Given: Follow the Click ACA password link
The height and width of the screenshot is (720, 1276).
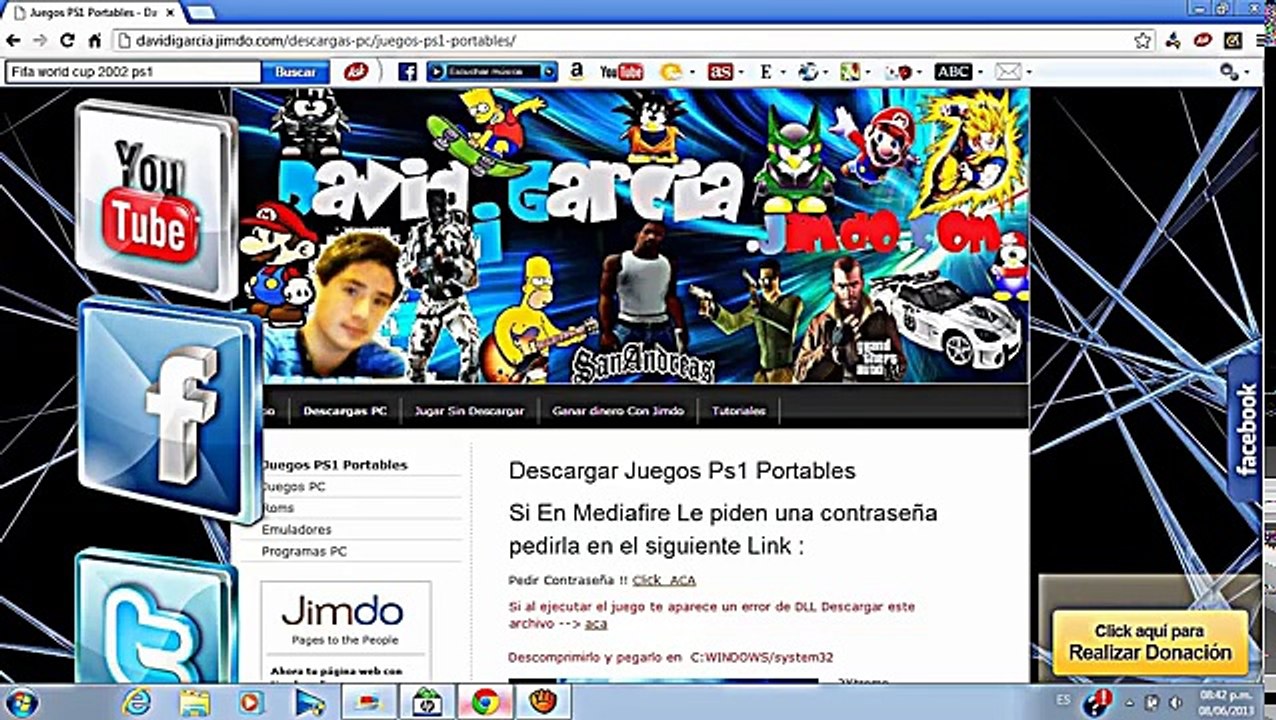Looking at the screenshot, I should (664, 580).
